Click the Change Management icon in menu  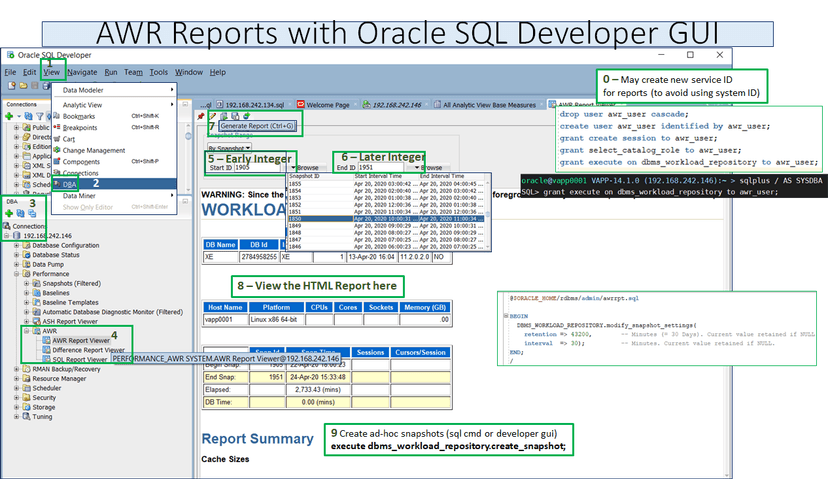55,150
